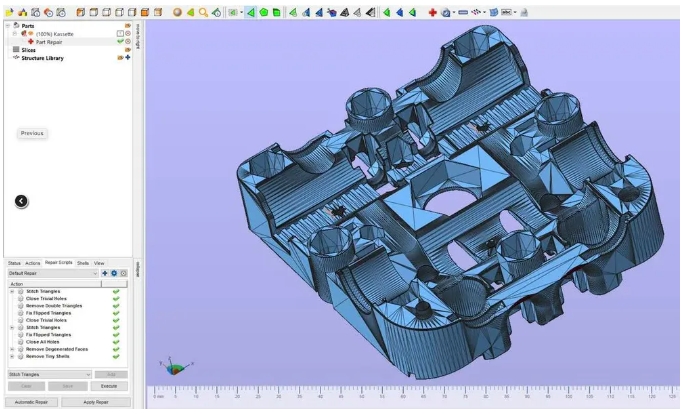
Task: Switch to the Status tab
Action: tap(14, 263)
